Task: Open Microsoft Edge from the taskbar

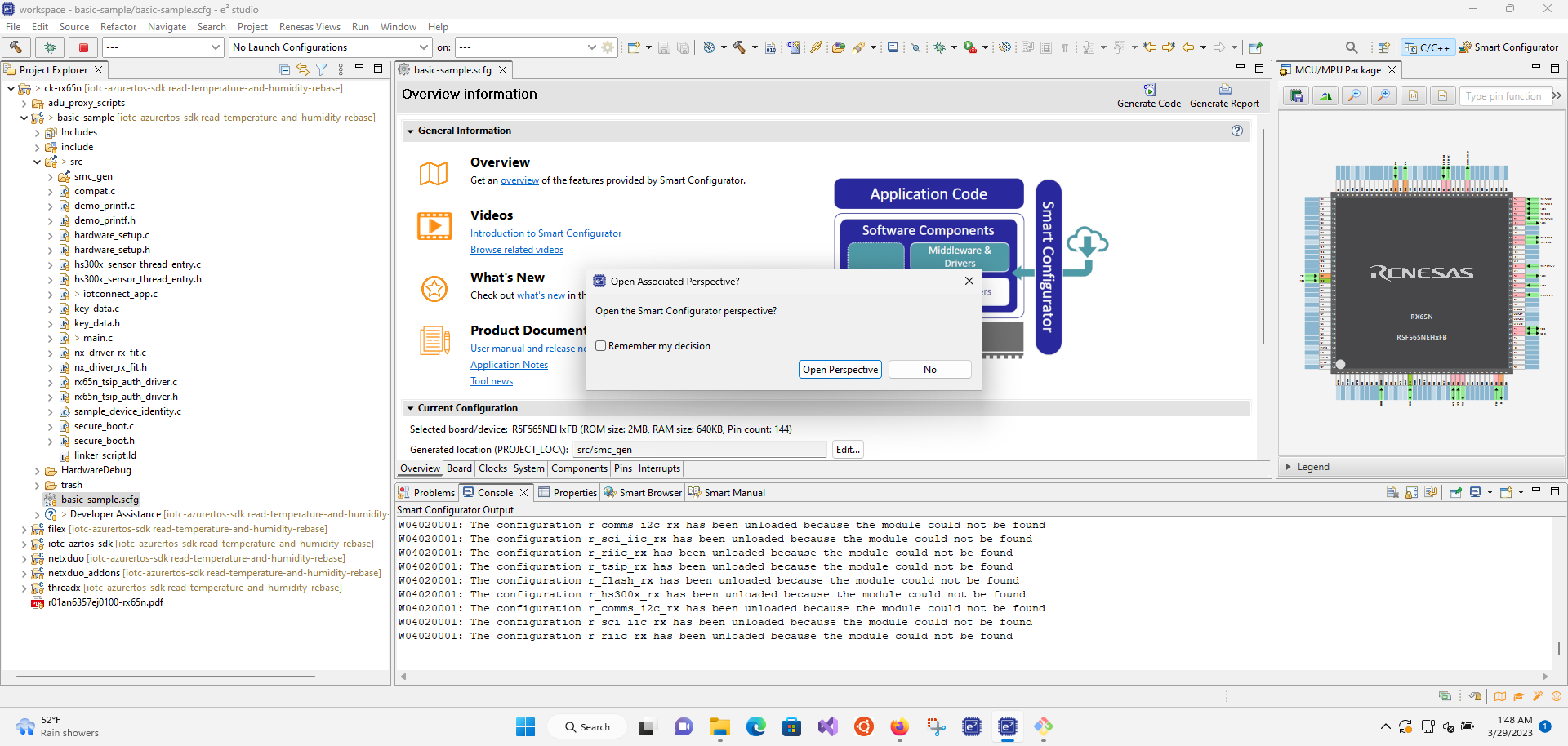Action: pyautogui.click(x=755, y=726)
